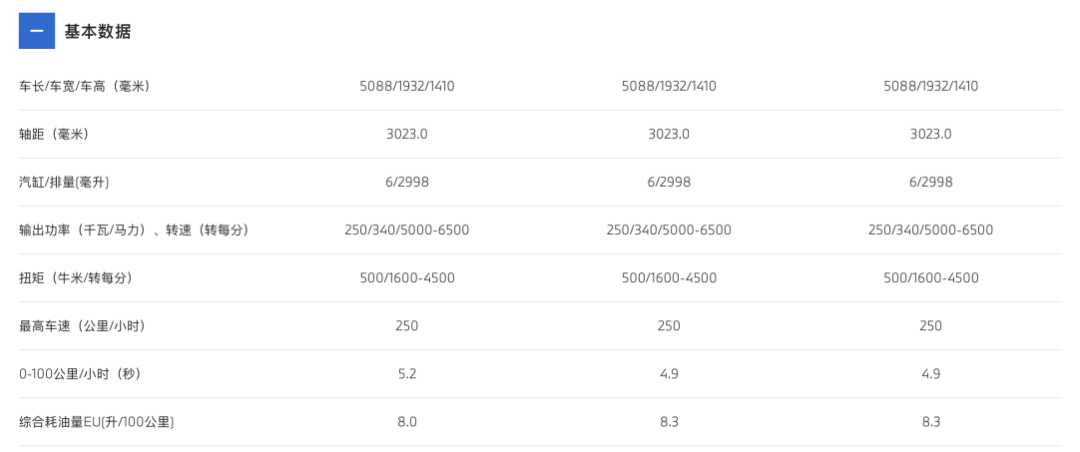Click 4.9 acceleration in the middle model column
This screenshot has width=1080, height=452.
[x=669, y=374]
